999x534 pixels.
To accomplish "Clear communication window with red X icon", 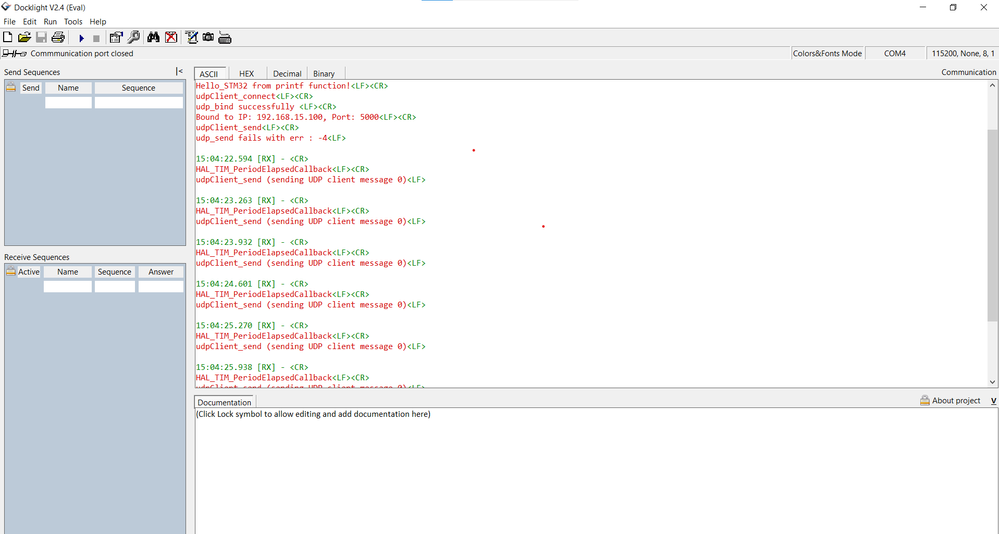I will [x=171, y=38].
